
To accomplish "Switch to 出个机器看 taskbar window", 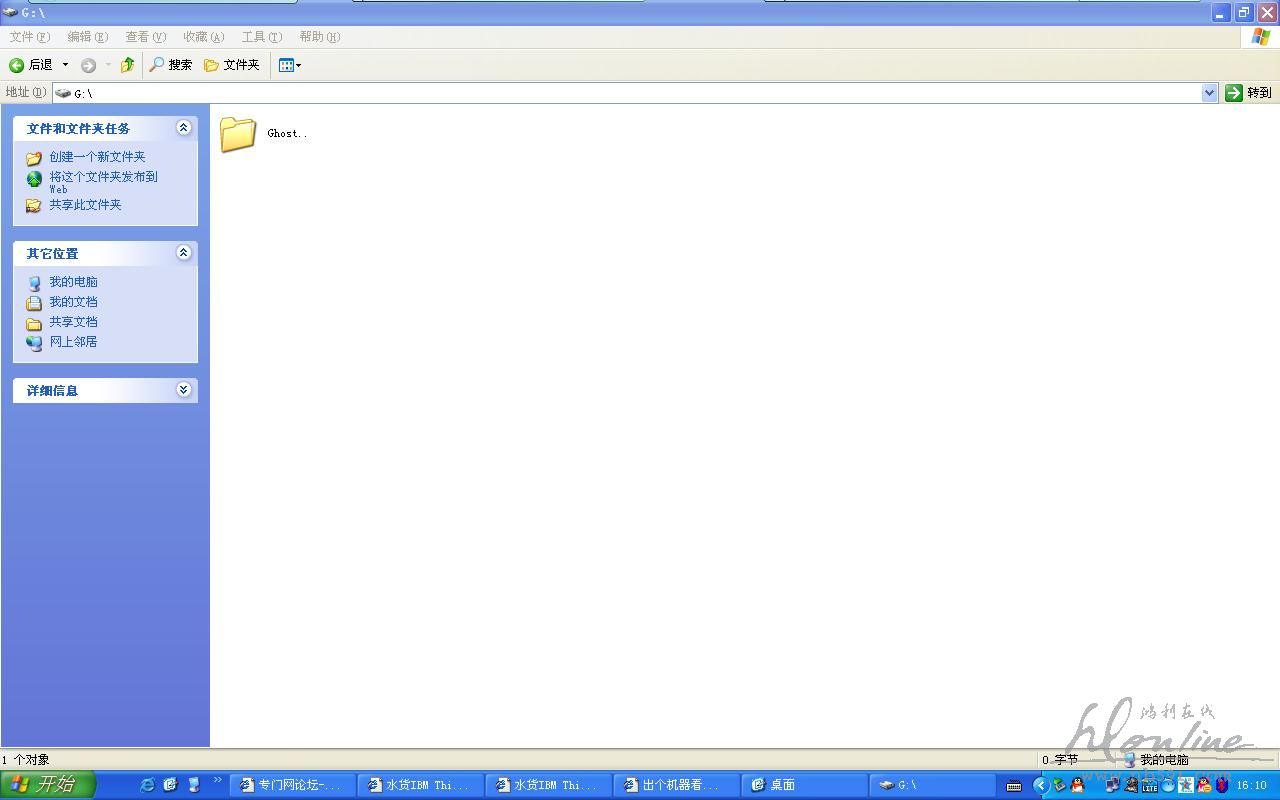I will click(677, 785).
